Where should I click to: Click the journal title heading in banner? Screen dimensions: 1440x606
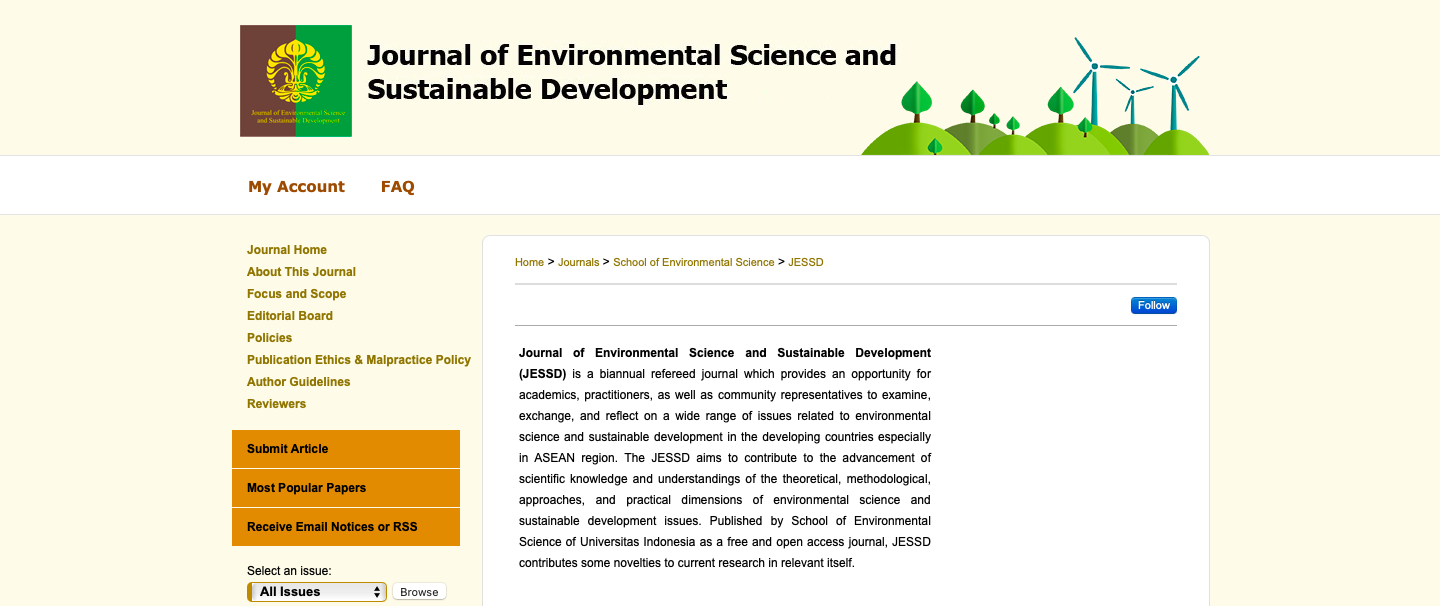click(x=631, y=72)
